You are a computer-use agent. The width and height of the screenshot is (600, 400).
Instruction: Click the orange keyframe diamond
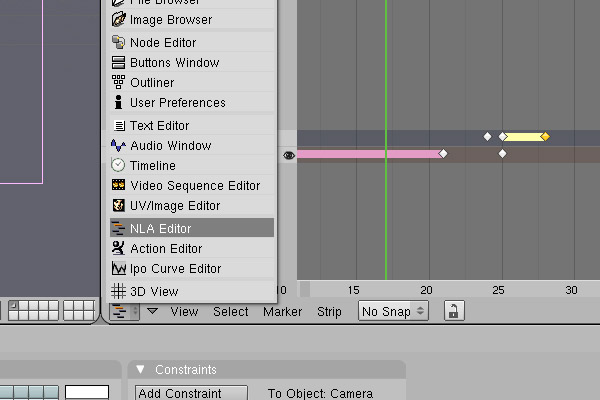pos(545,136)
